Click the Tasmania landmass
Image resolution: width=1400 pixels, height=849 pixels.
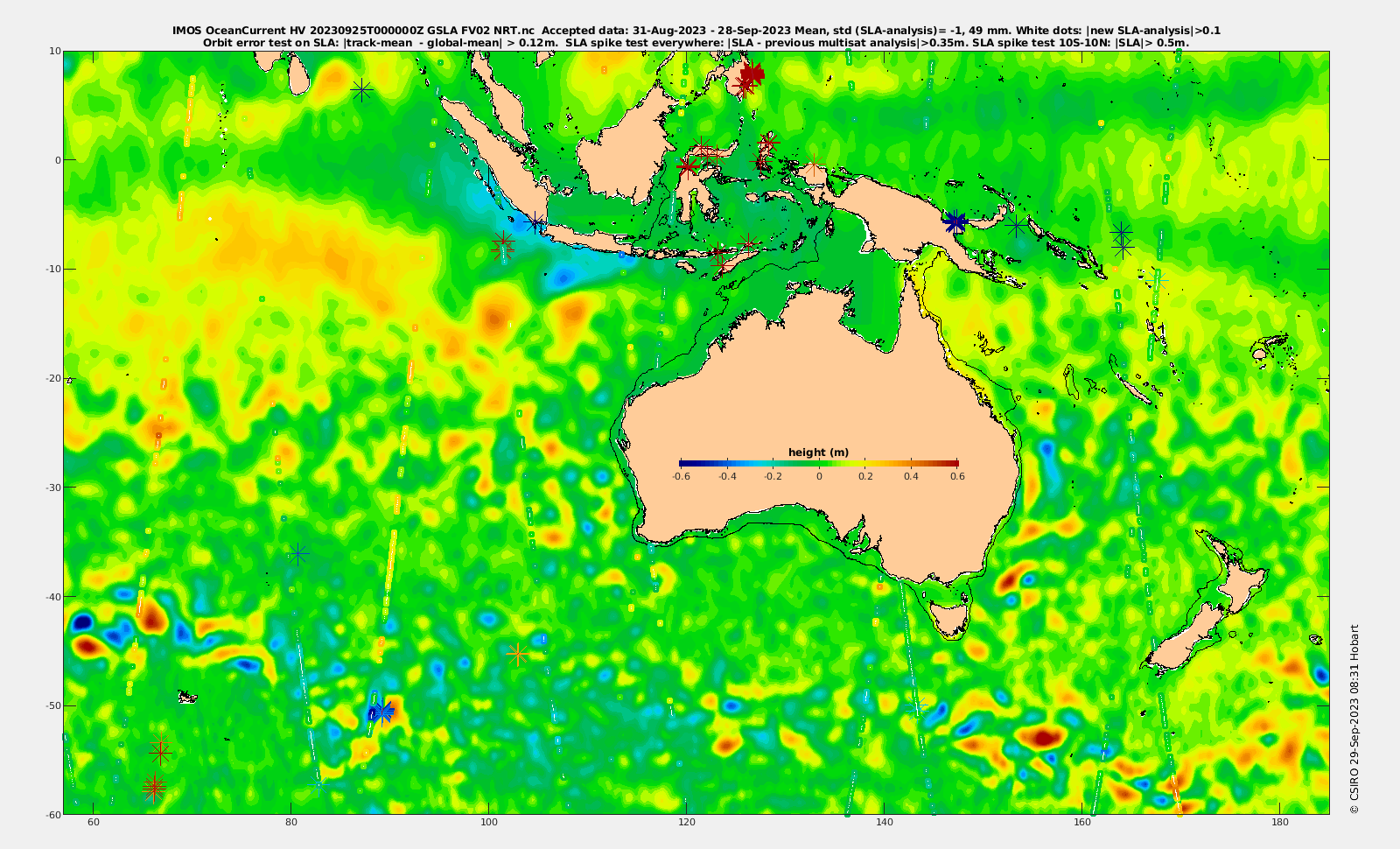pyautogui.click(x=950, y=616)
